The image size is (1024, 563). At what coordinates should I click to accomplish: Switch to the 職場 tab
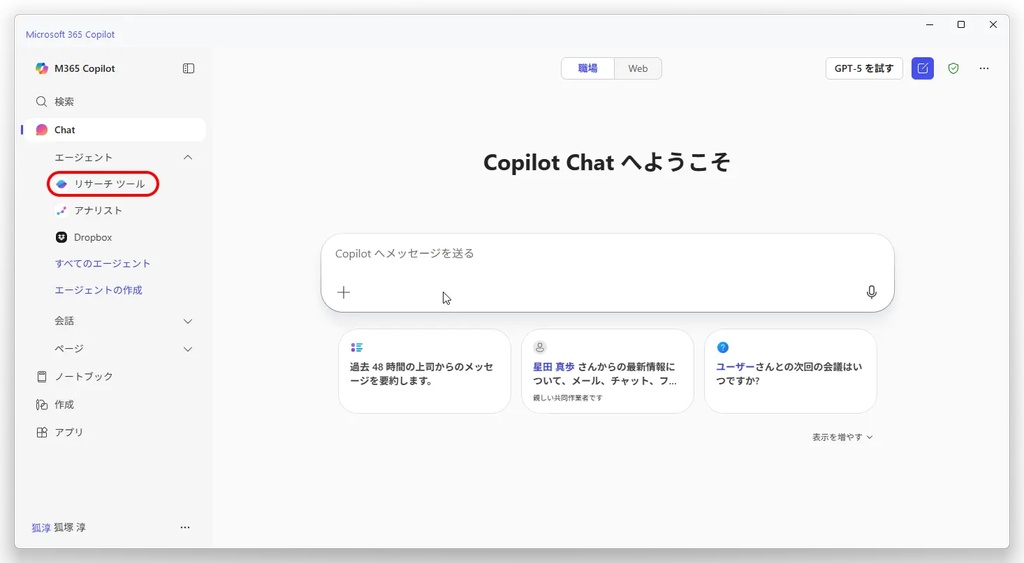pyautogui.click(x=588, y=69)
